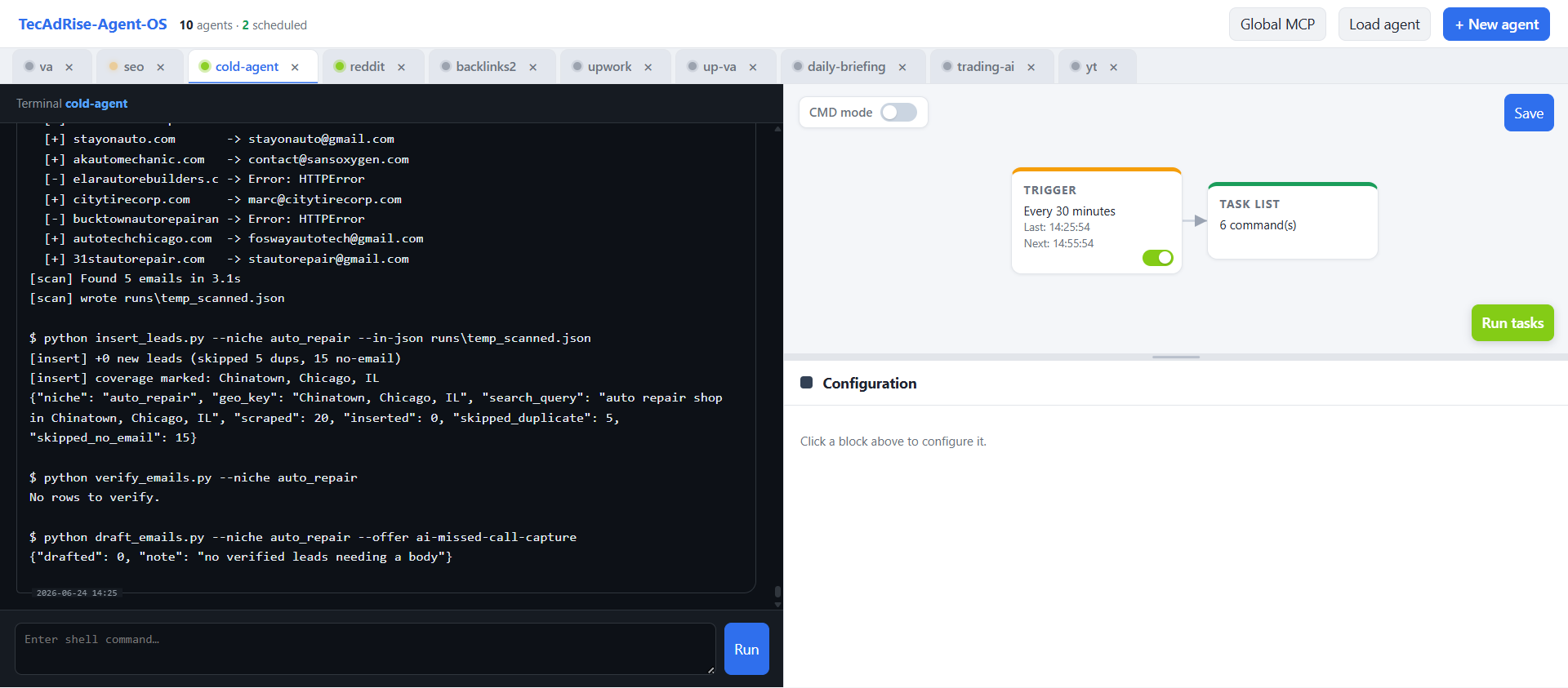Close the daily-briefing tab

[902, 68]
